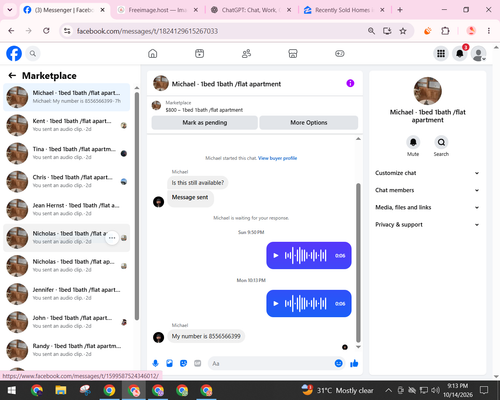Open the notifications bell
This screenshot has height=400, width=500.
pyautogui.click(x=460, y=53)
